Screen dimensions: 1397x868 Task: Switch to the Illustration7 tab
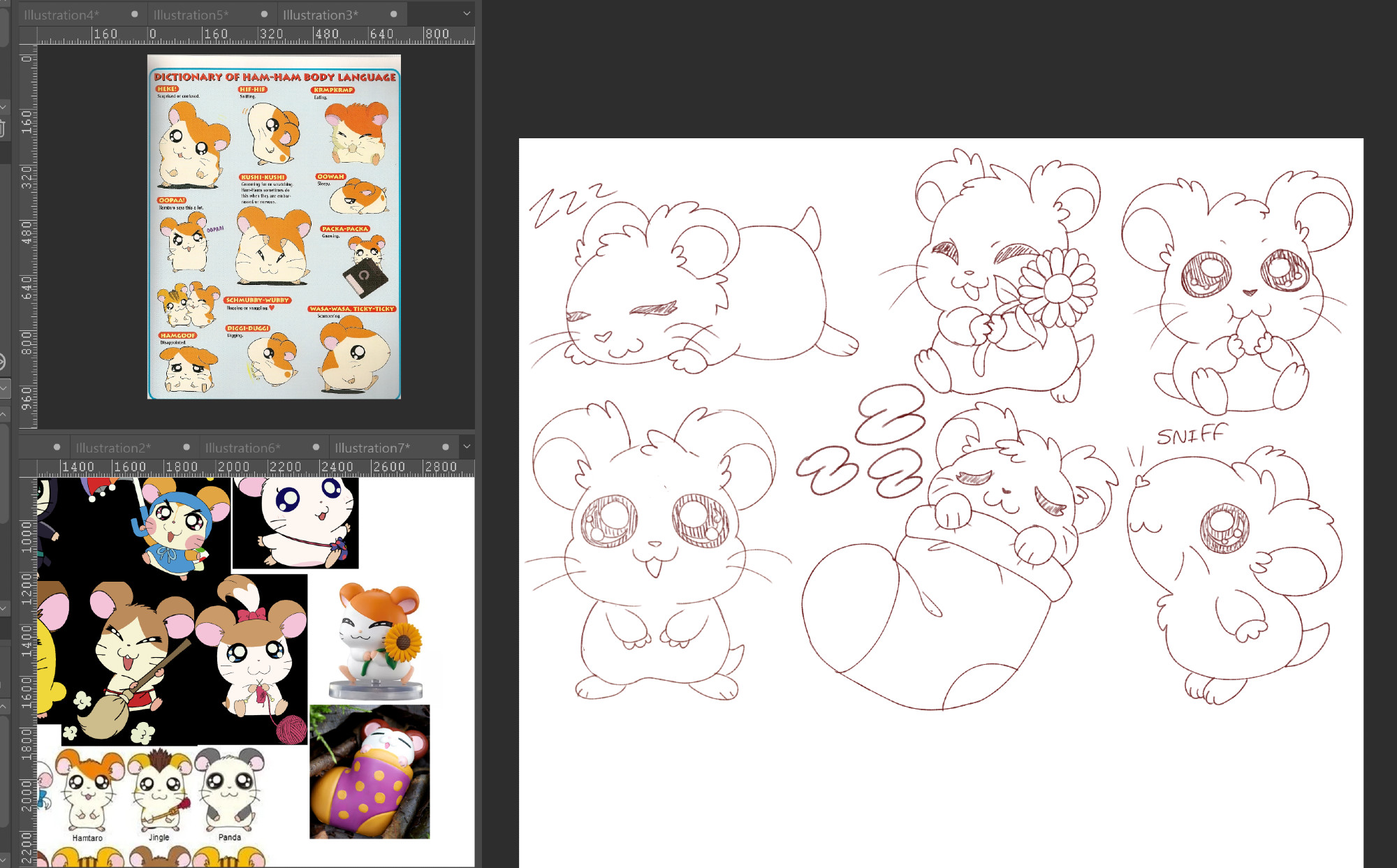coord(372,448)
